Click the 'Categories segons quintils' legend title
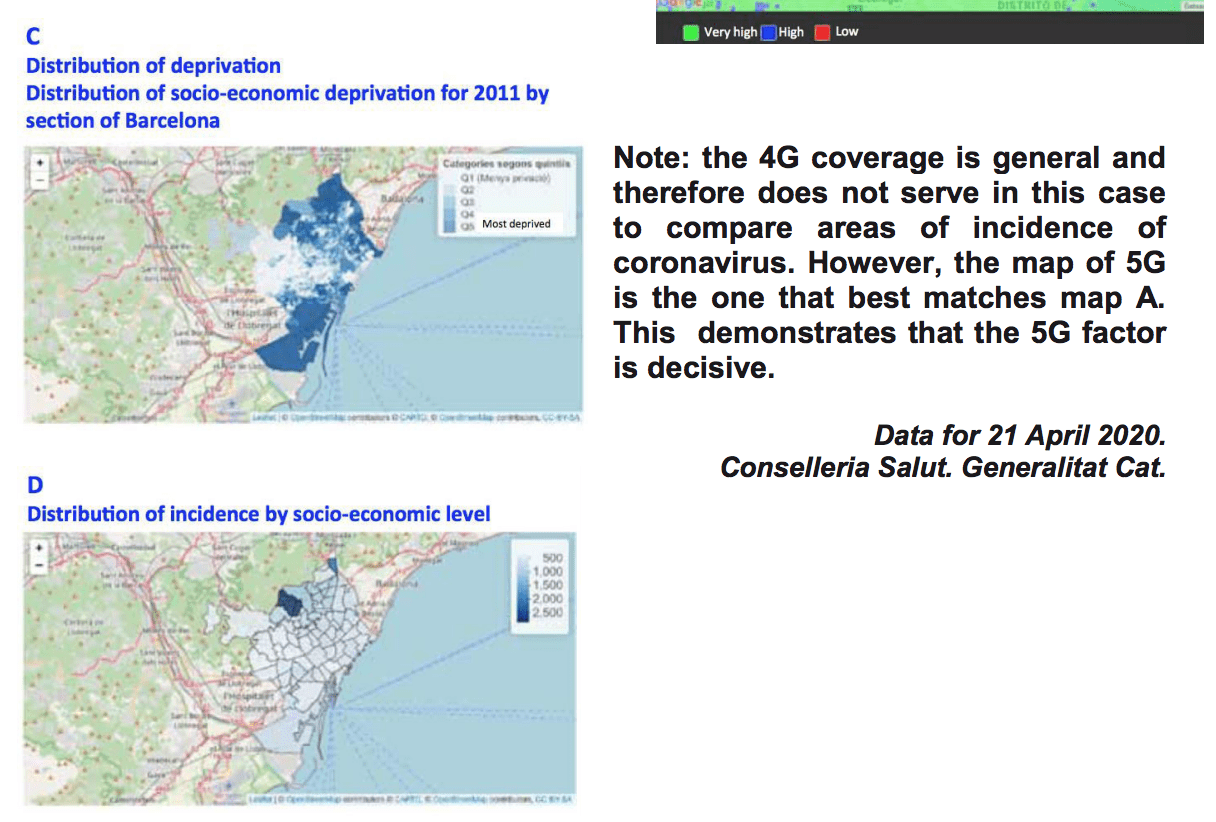1216x822 pixels. click(x=506, y=162)
